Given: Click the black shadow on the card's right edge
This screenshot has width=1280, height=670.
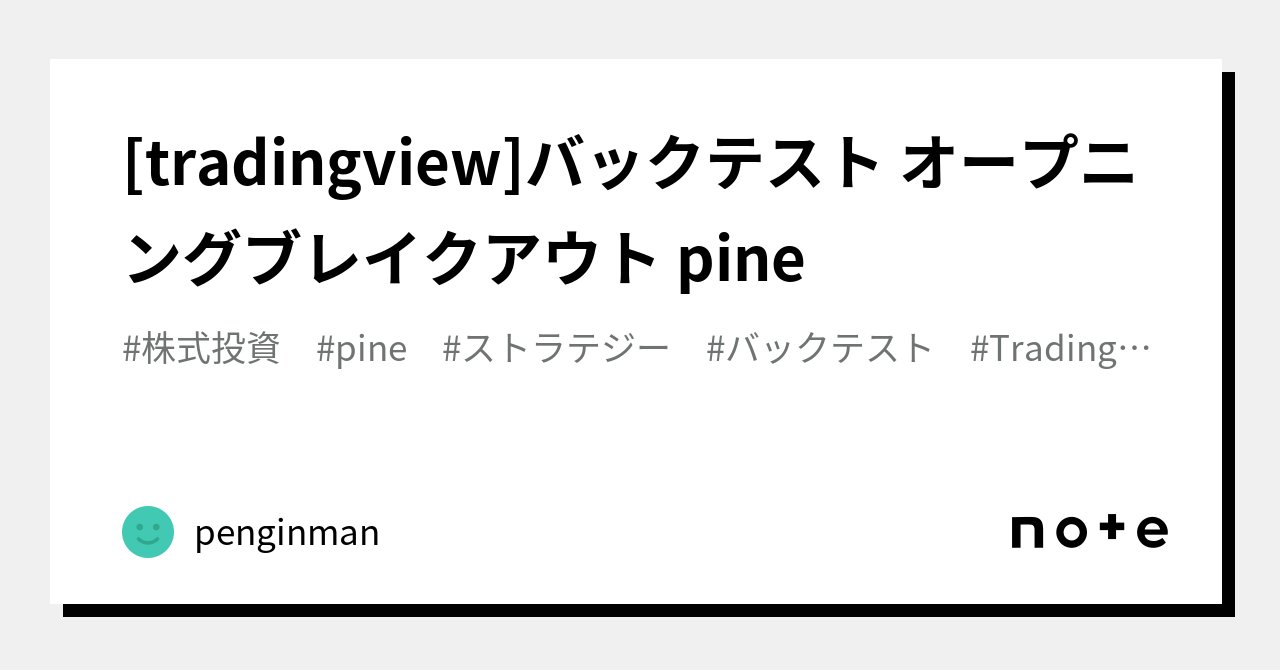Looking at the screenshot, I should click(x=1228, y=340).
